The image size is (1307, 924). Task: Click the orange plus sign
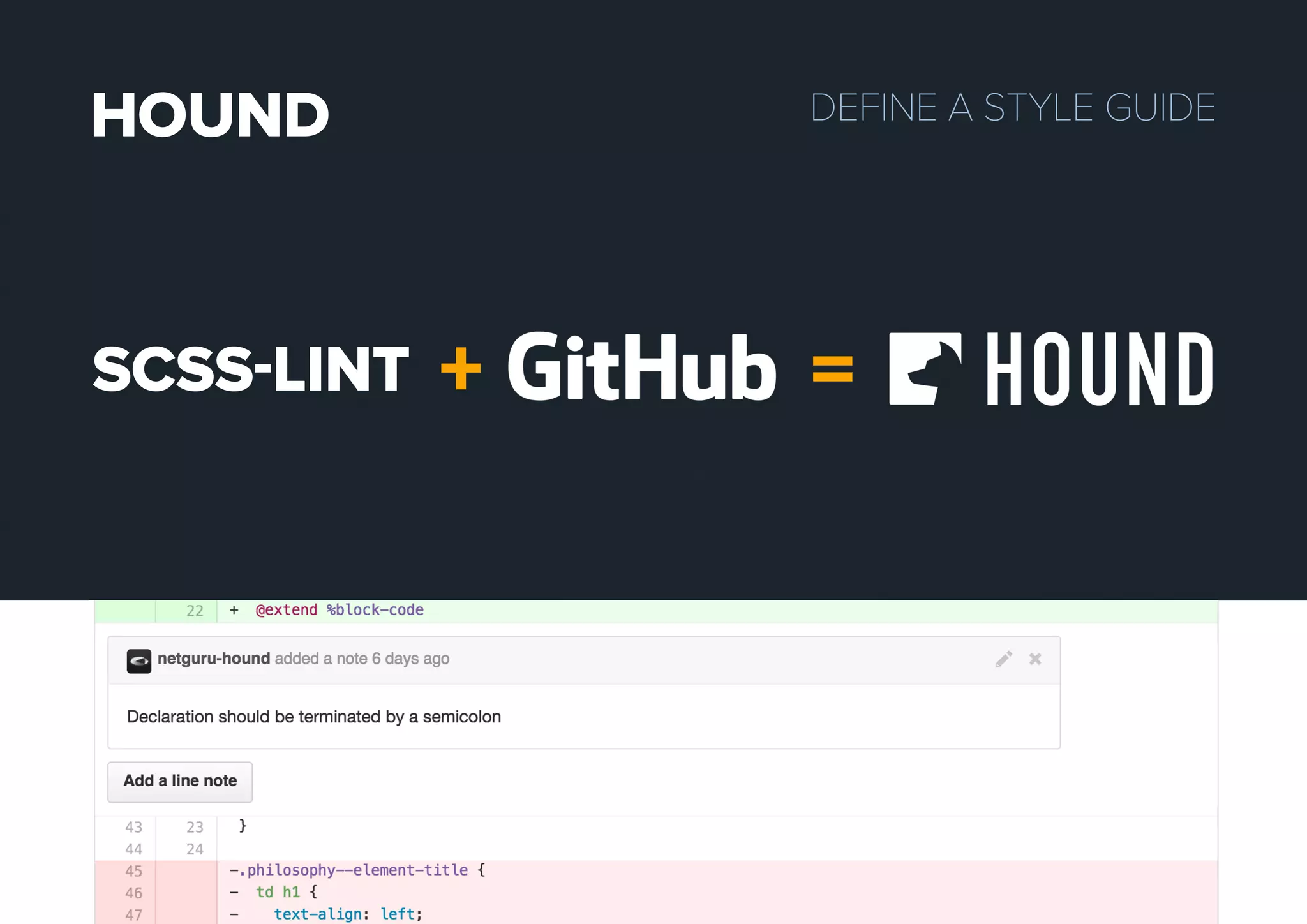[x=460, y=368]
